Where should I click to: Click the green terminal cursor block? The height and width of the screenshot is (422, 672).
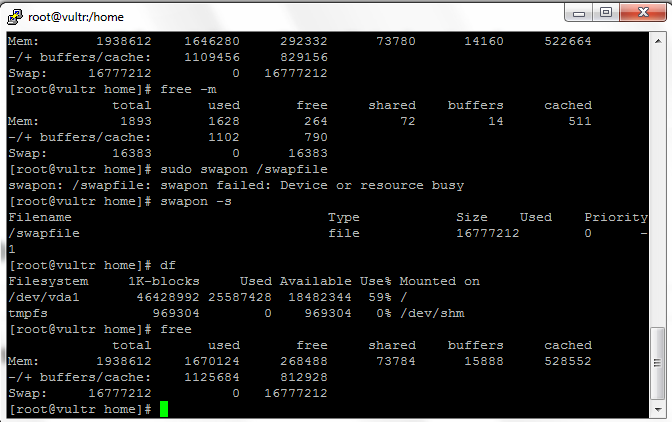tap(164, 409)
